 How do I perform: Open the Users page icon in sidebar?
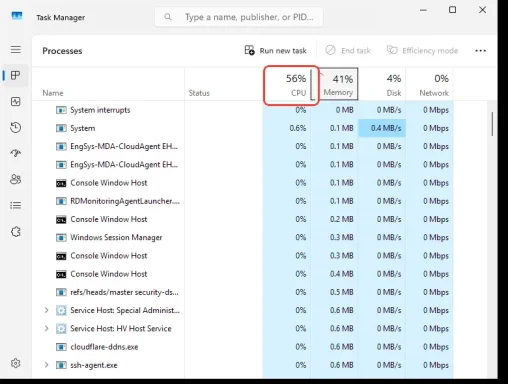coord(16,179)
